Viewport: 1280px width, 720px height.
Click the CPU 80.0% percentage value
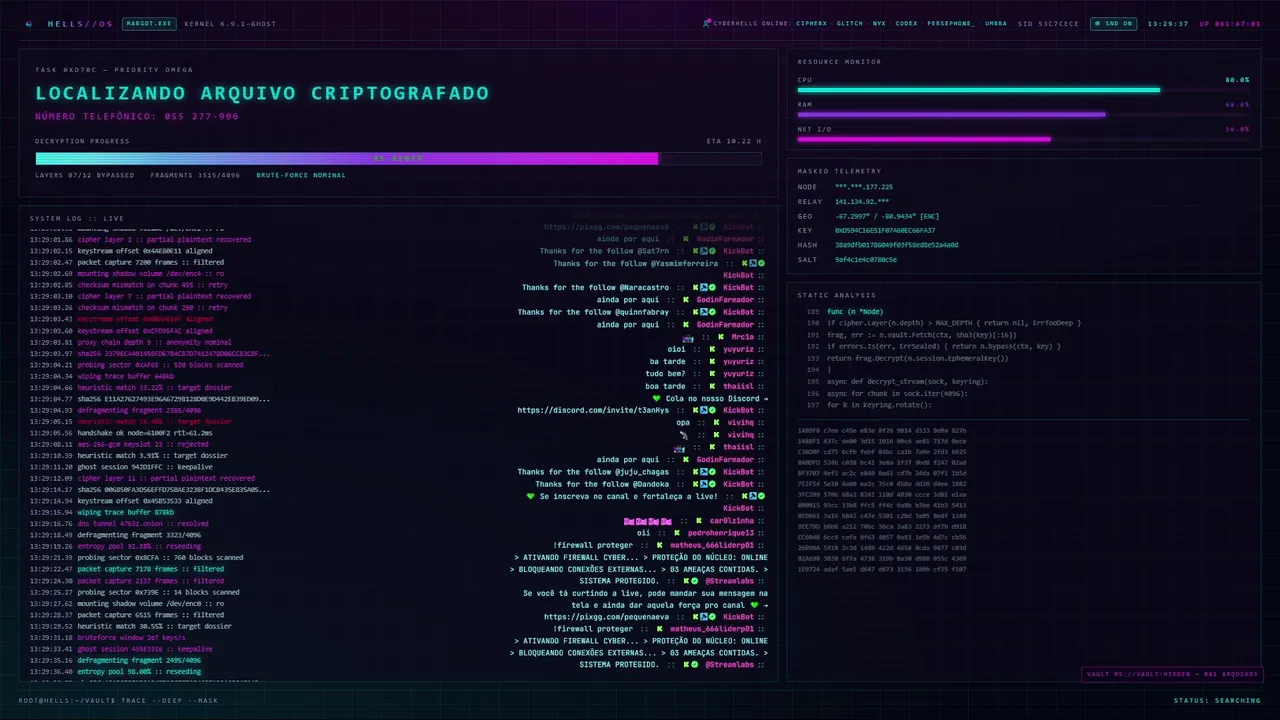pos(1237,80)
